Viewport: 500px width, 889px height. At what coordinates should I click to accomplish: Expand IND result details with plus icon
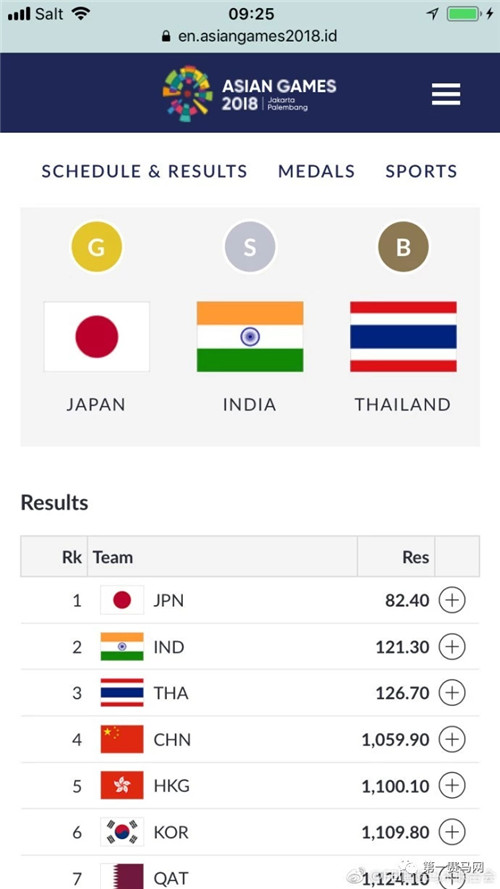(x=452, y=646)
